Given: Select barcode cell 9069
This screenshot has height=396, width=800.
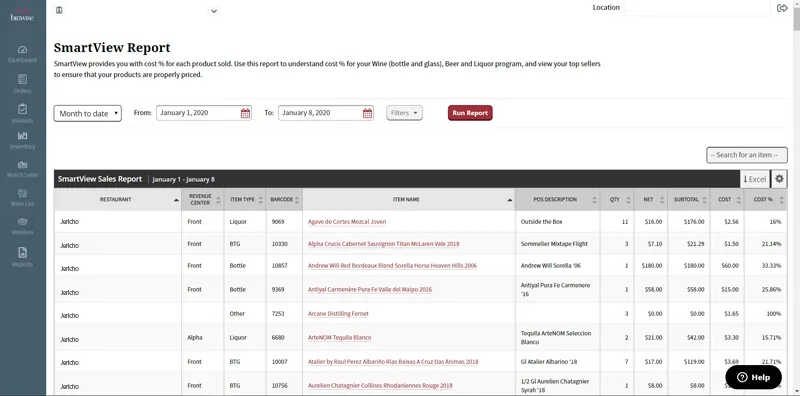Looking at the screenshot, I should tap(278, 222).
